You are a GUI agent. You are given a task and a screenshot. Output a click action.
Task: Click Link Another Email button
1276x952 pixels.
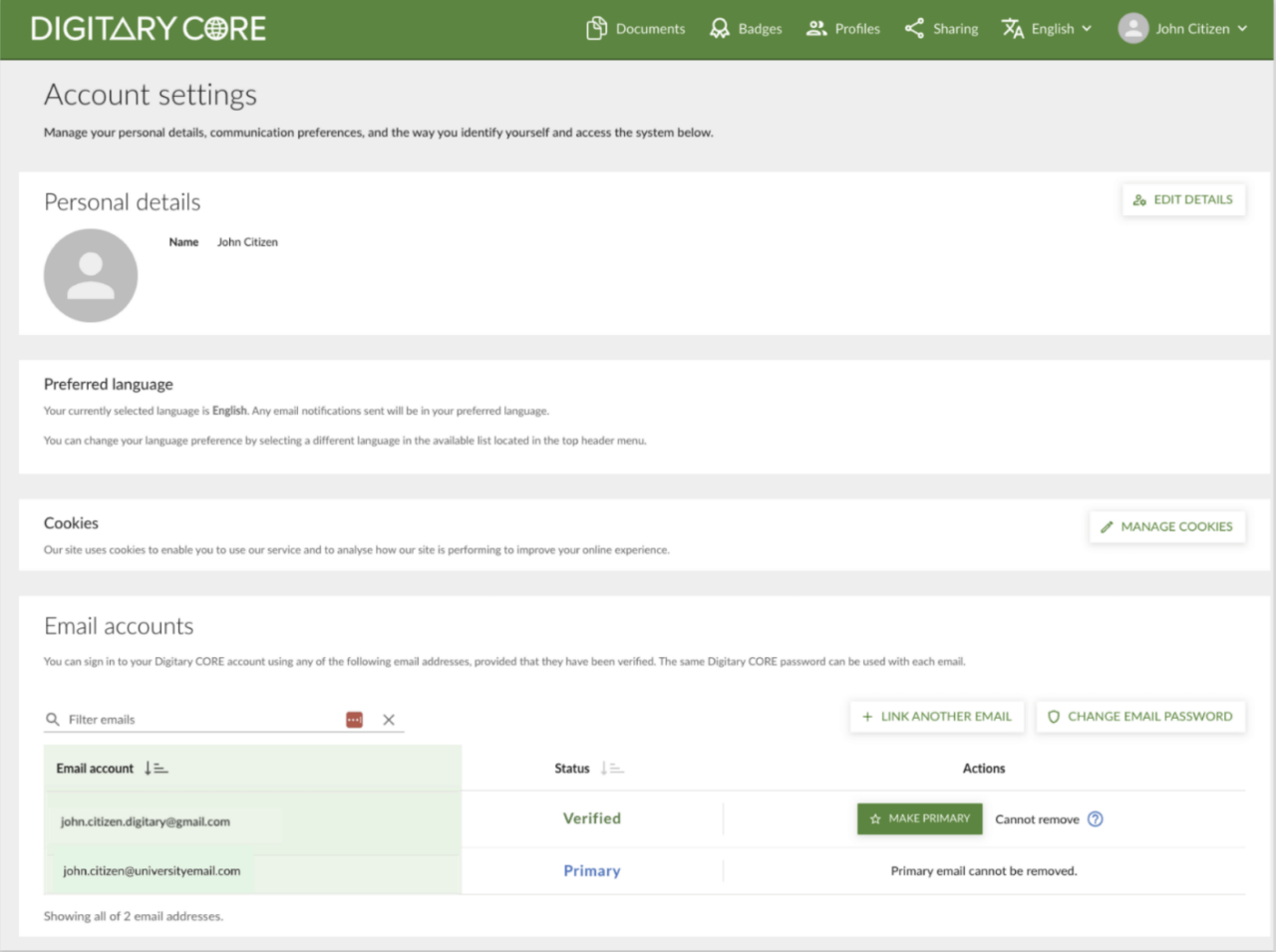click(x=936, y=717)
